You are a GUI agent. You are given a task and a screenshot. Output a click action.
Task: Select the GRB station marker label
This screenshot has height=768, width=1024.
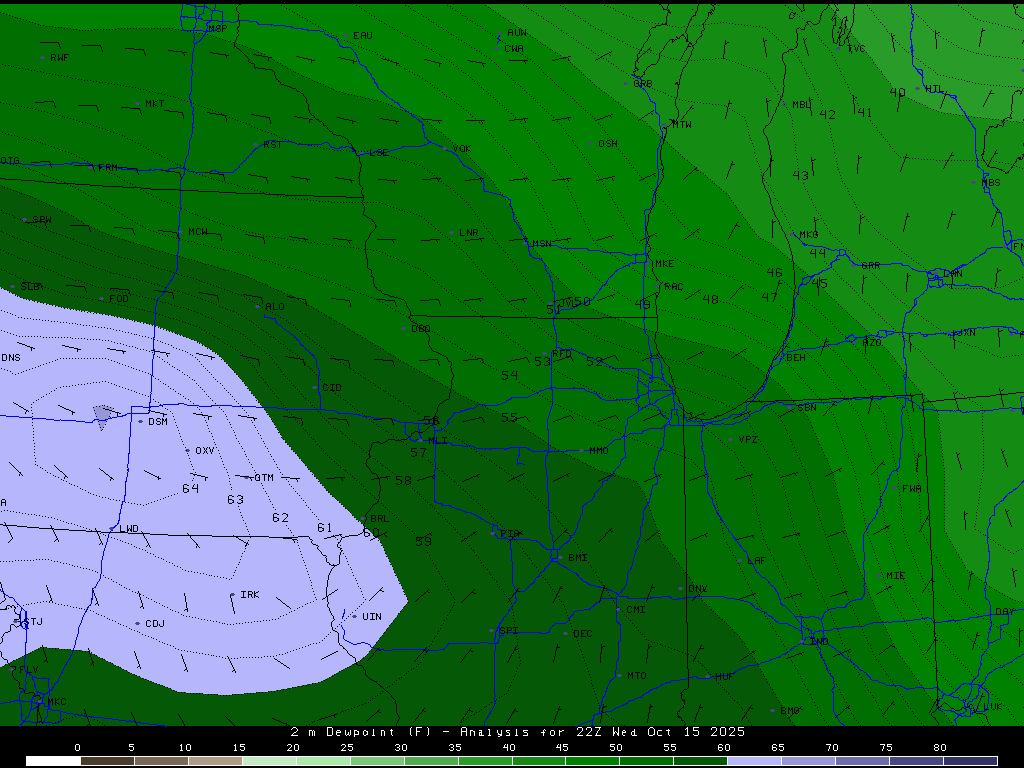pyautogui.click(x=643, y=84)
